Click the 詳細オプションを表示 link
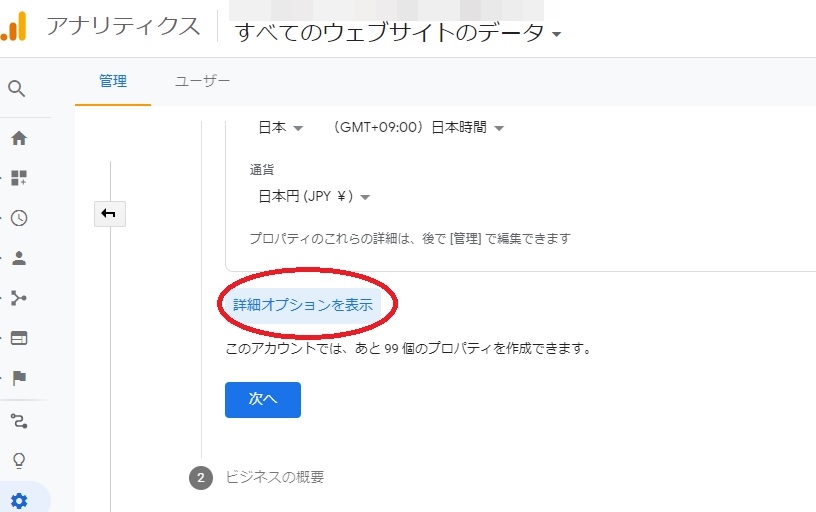The image size is (816, 512). pos(303,305)
